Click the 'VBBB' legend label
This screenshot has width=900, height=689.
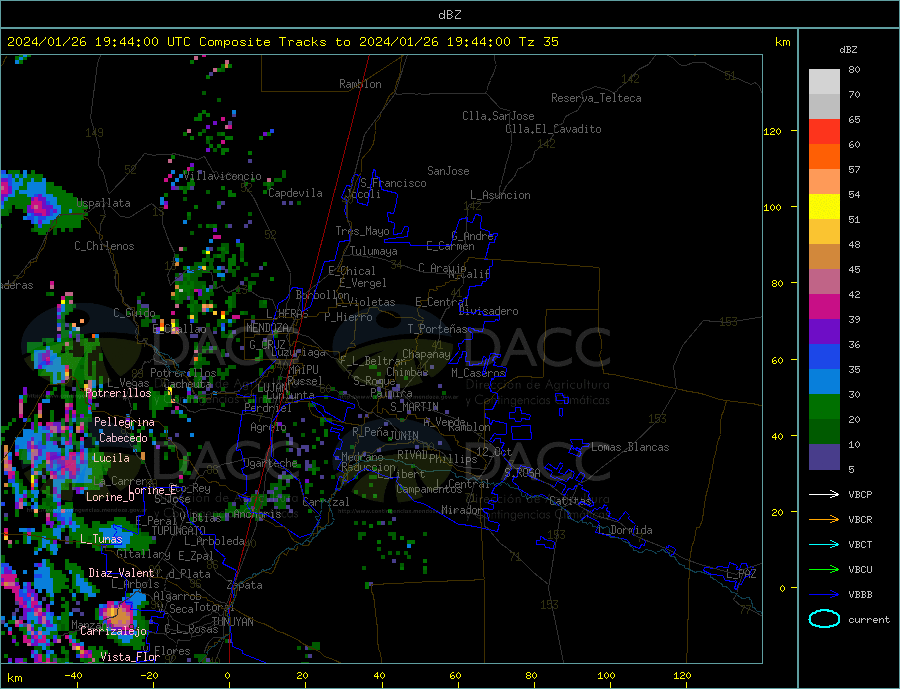pyautogui.click(x=860, y=594)
